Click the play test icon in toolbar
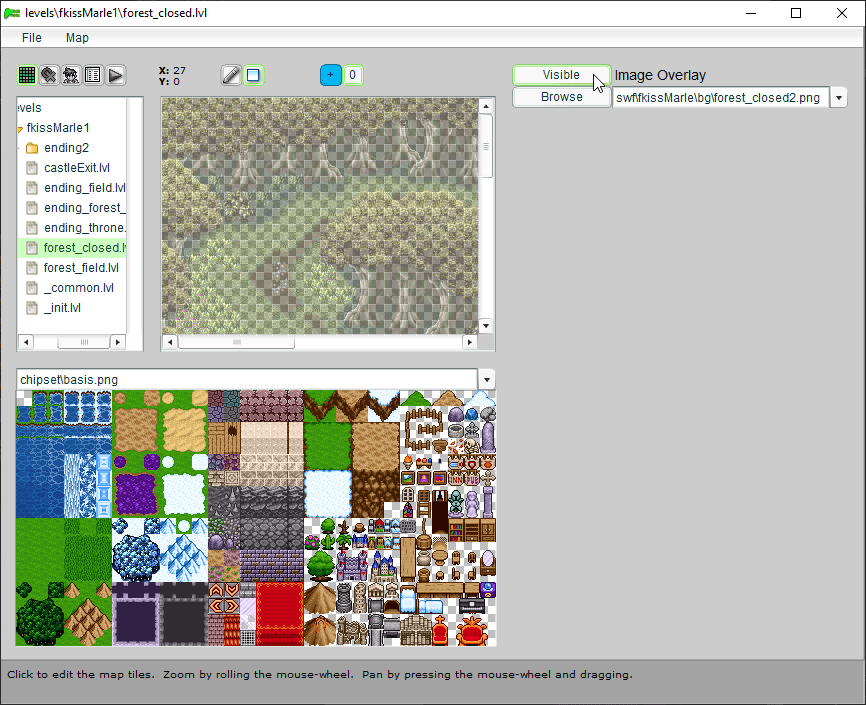866x705 pixels. pyautogui.click(x=115, y=74)
